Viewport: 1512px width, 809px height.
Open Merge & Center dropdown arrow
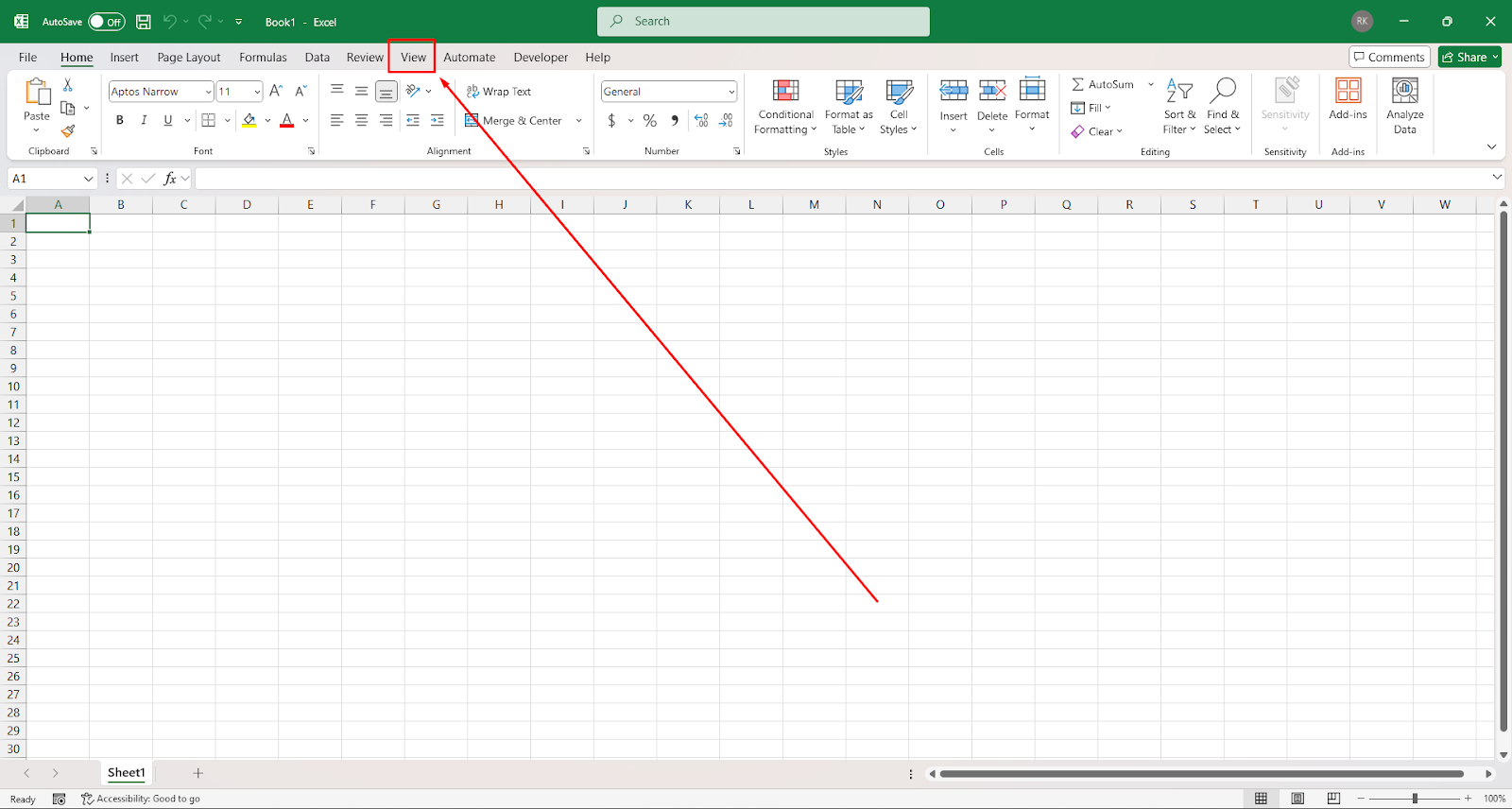coord(578,121)
